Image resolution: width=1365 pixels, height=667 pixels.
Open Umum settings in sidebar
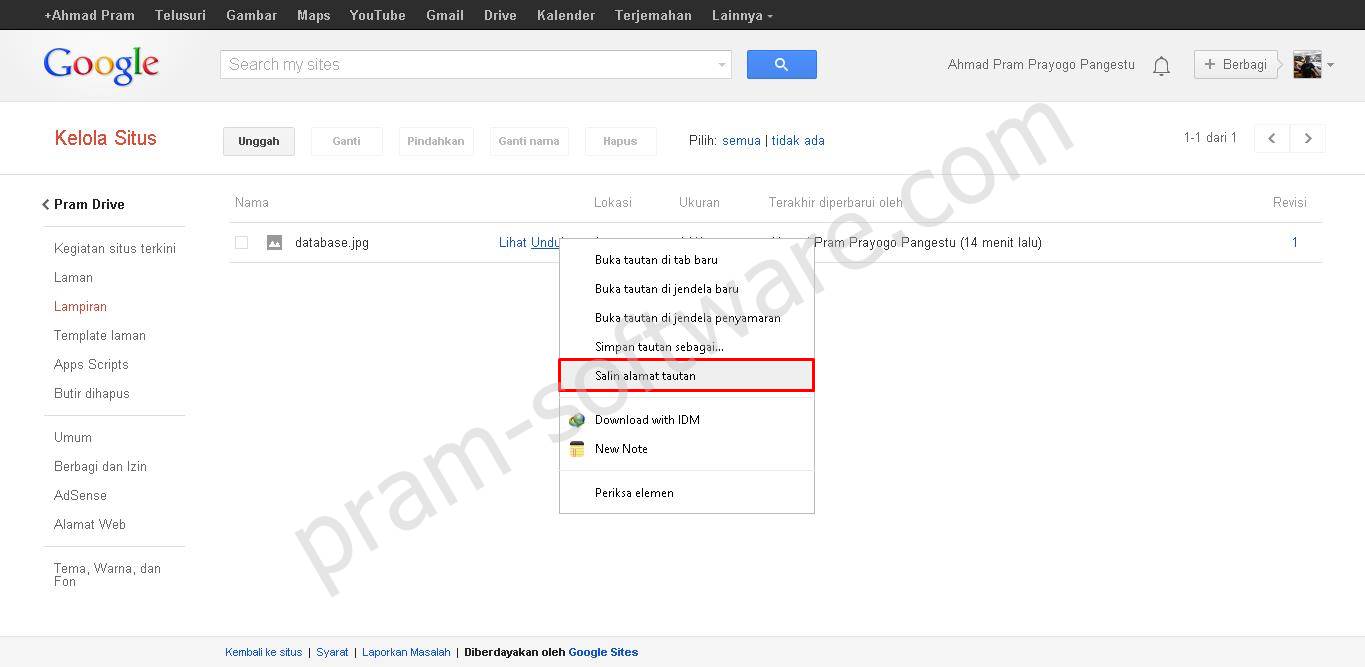pyautogui.click(x=73, y=437)
